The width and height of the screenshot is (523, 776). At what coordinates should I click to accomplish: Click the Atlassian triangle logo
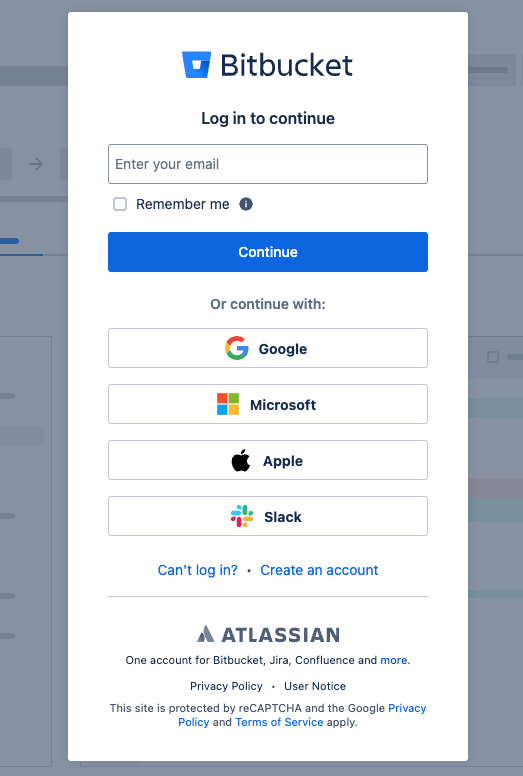click(205, 634)
